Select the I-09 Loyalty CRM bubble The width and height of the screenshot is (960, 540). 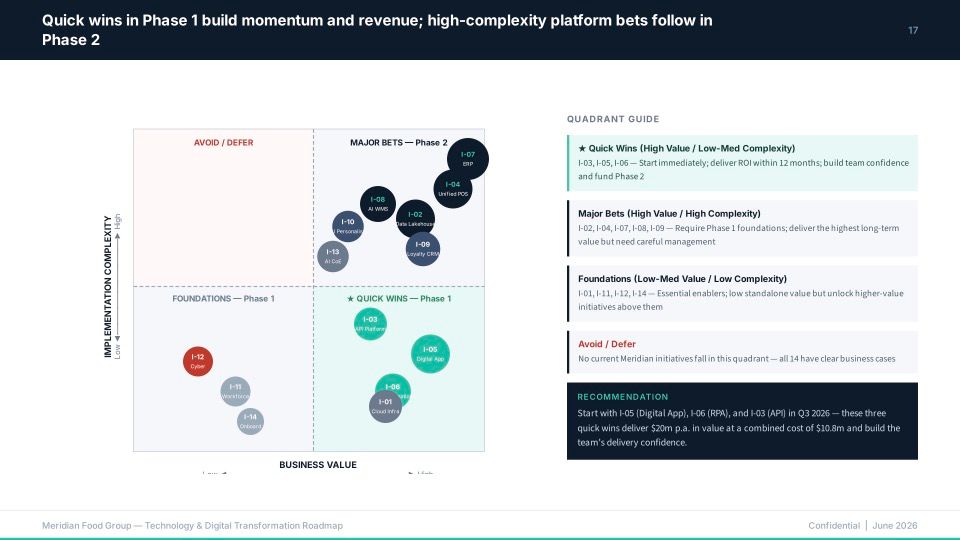tap(422, 249)
